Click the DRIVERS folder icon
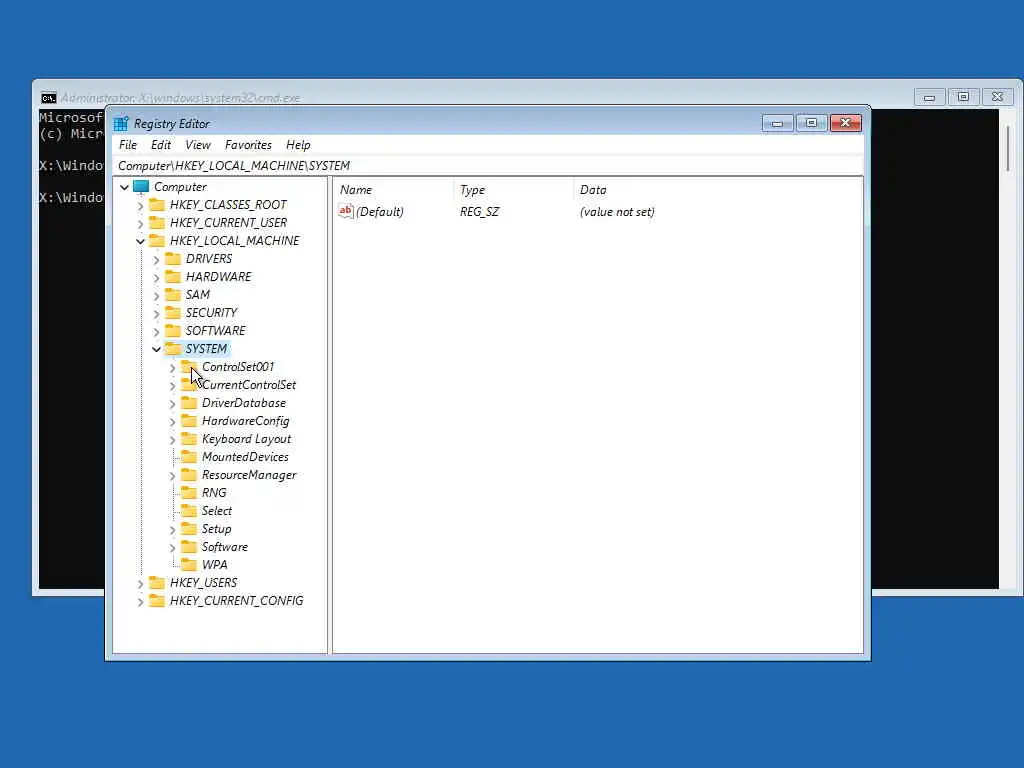 coord(173,259)
